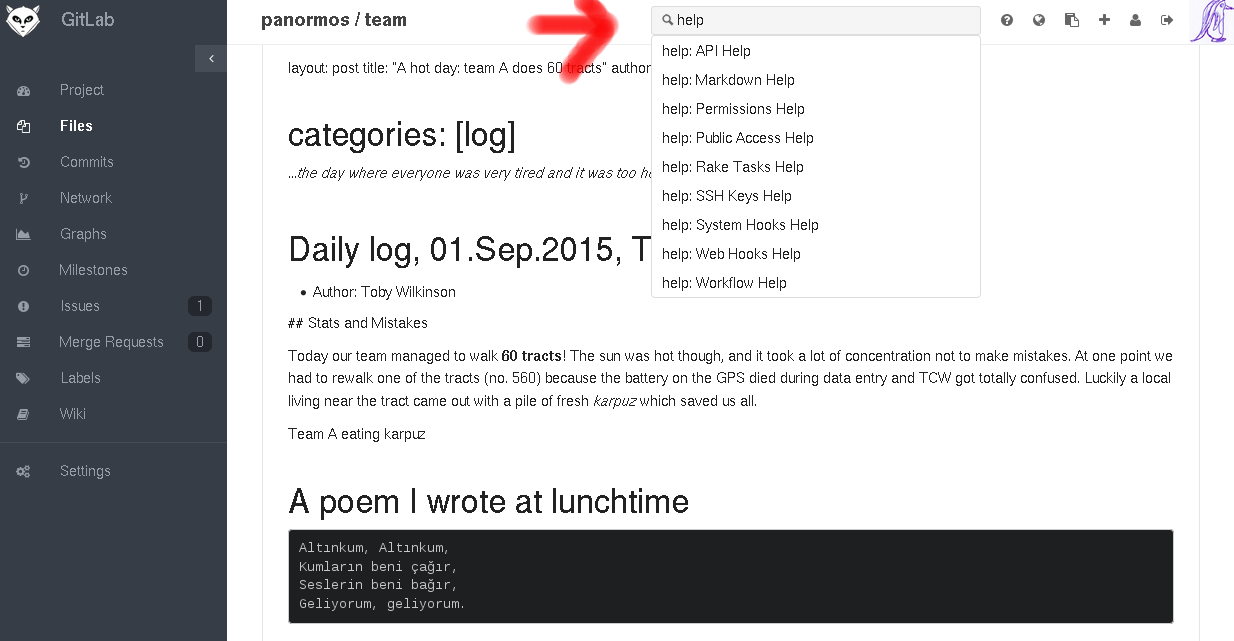The width and height of the screenshot is (1234, 641).
Task: Select 'help: Markdown Help' suggestion
Action: click(x=728, y=80)
